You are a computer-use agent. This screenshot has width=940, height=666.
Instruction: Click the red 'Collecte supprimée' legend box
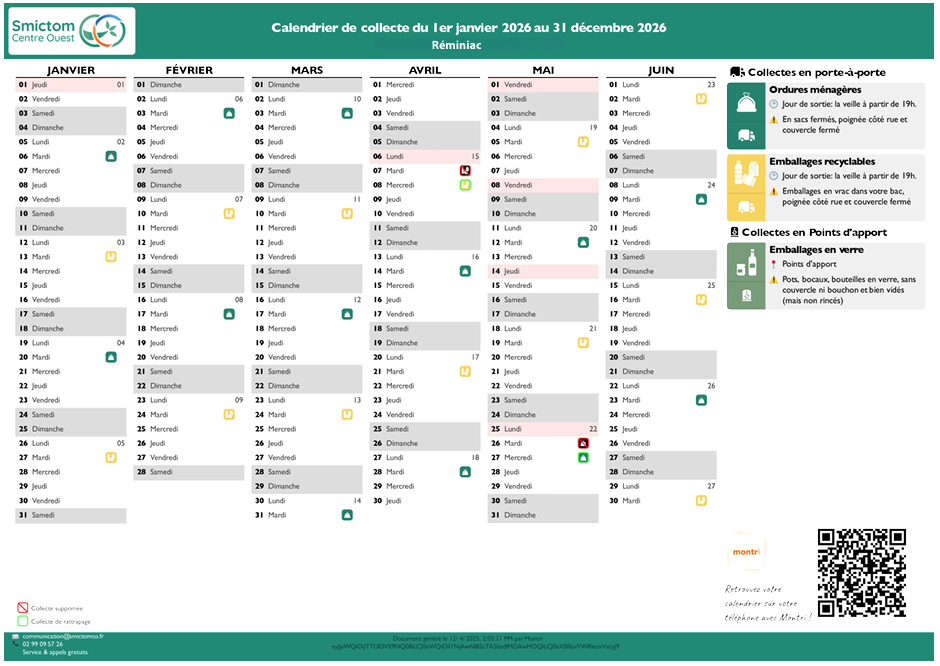coord(22,607)
